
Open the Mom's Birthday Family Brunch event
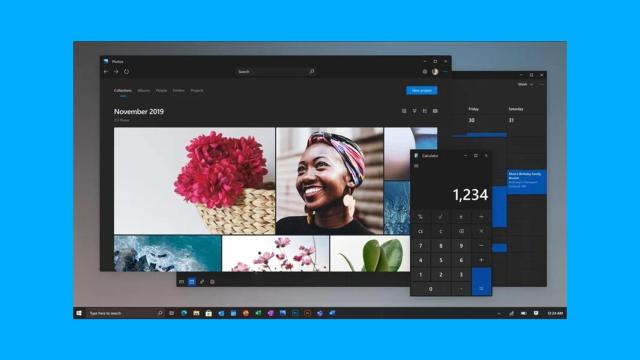(527, 182)
